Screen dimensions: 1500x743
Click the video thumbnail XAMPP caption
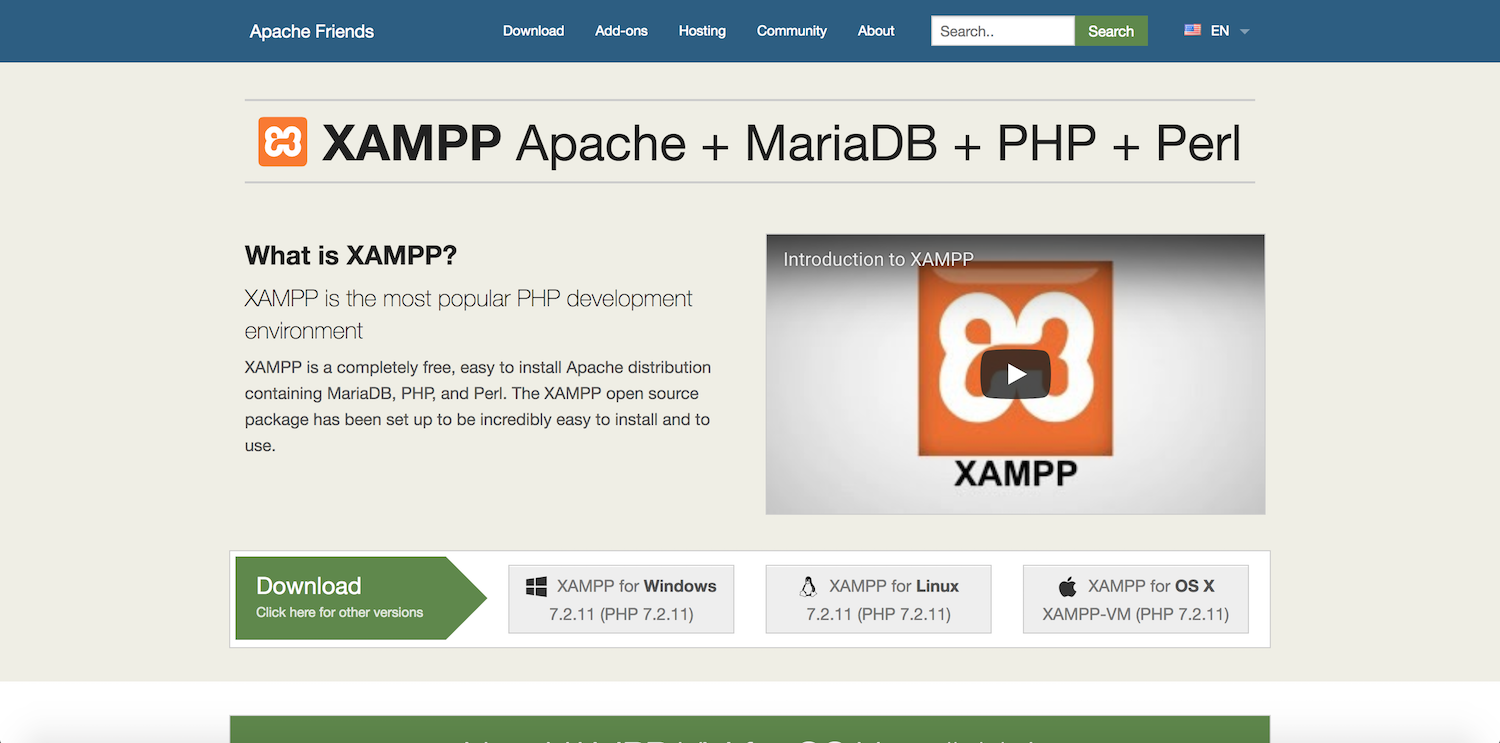click(x=1015, y=472)
